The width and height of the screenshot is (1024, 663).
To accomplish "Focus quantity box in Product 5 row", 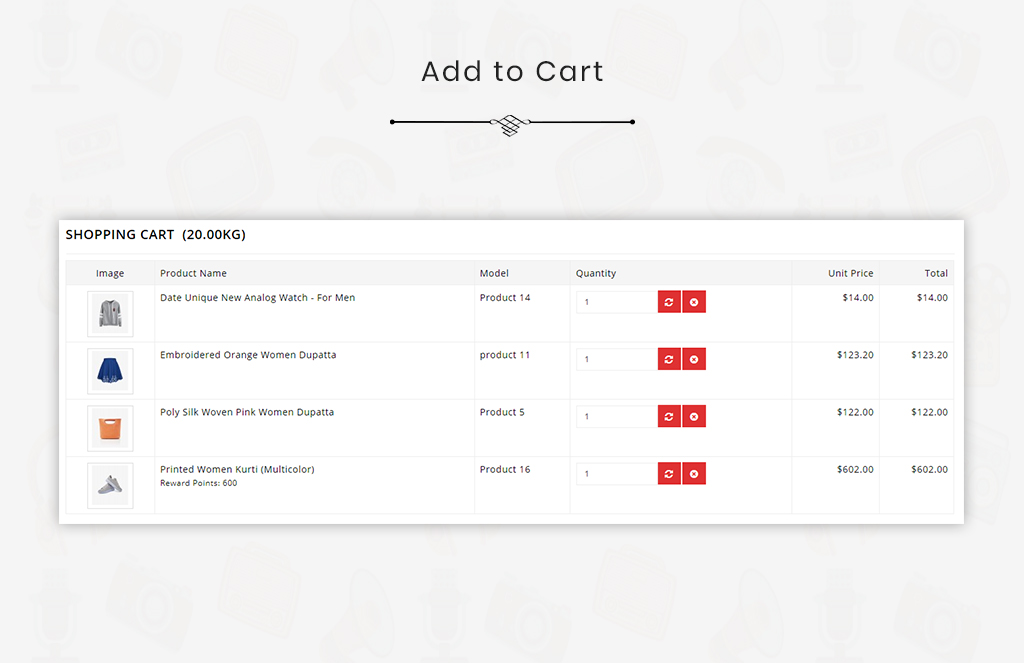I will (616, 416).
